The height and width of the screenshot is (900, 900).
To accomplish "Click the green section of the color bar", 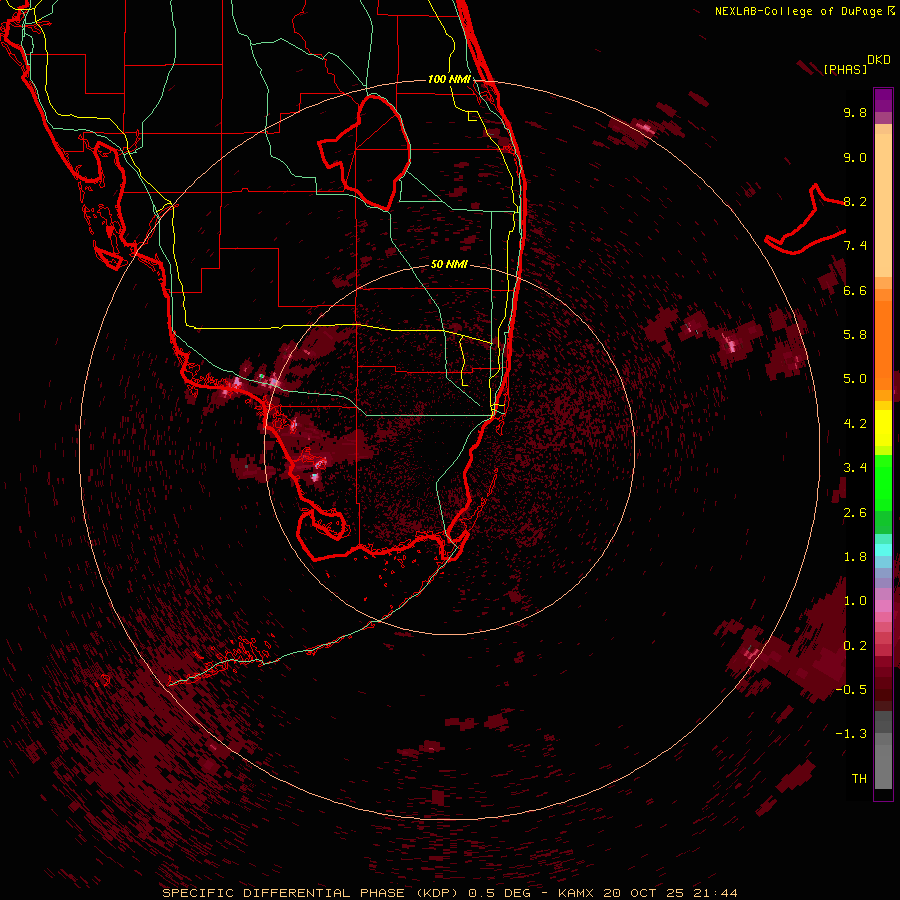I will (883, 494).
